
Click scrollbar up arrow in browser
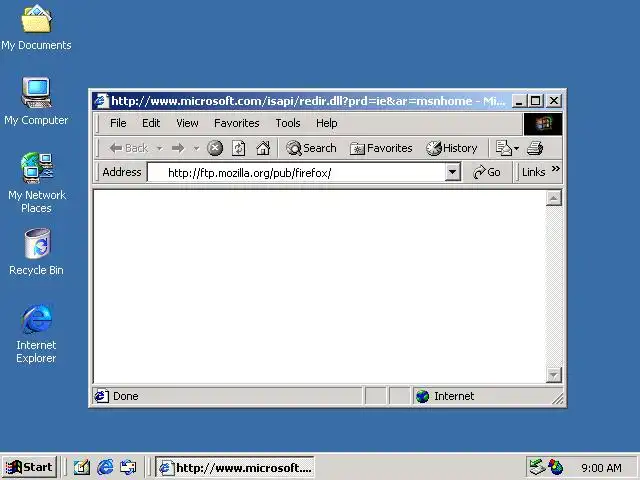pos(553,198)
